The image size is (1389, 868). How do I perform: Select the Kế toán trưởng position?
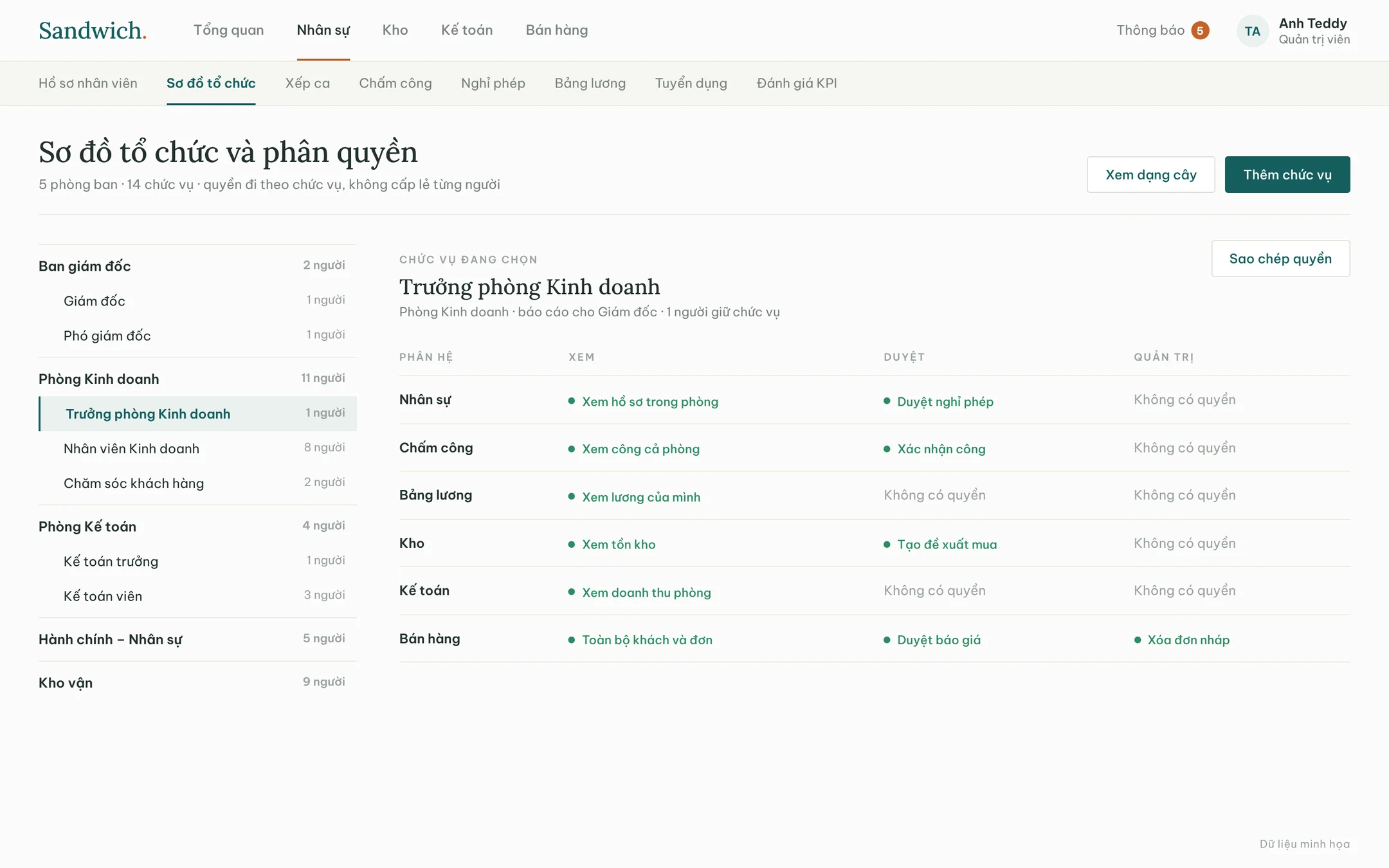tap(197, 561)
